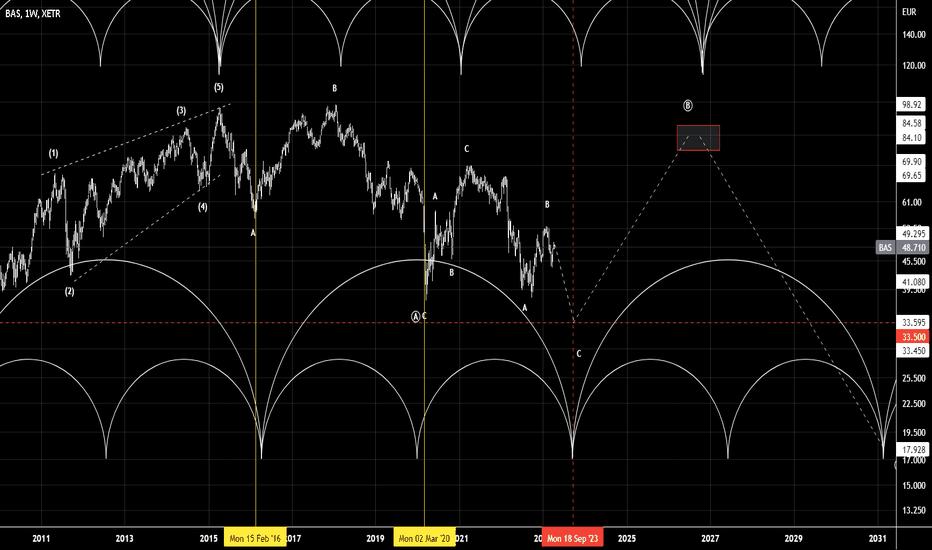Click the 41.080 price axis label
This screenshot has height=550, width=932.
913,282
